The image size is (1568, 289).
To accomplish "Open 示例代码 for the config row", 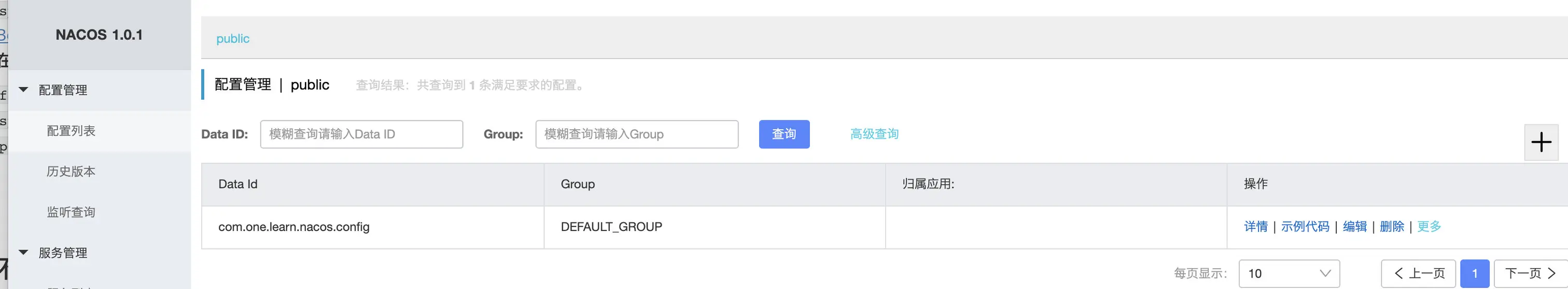I will pyautogui.click(x=1305, y=227).
